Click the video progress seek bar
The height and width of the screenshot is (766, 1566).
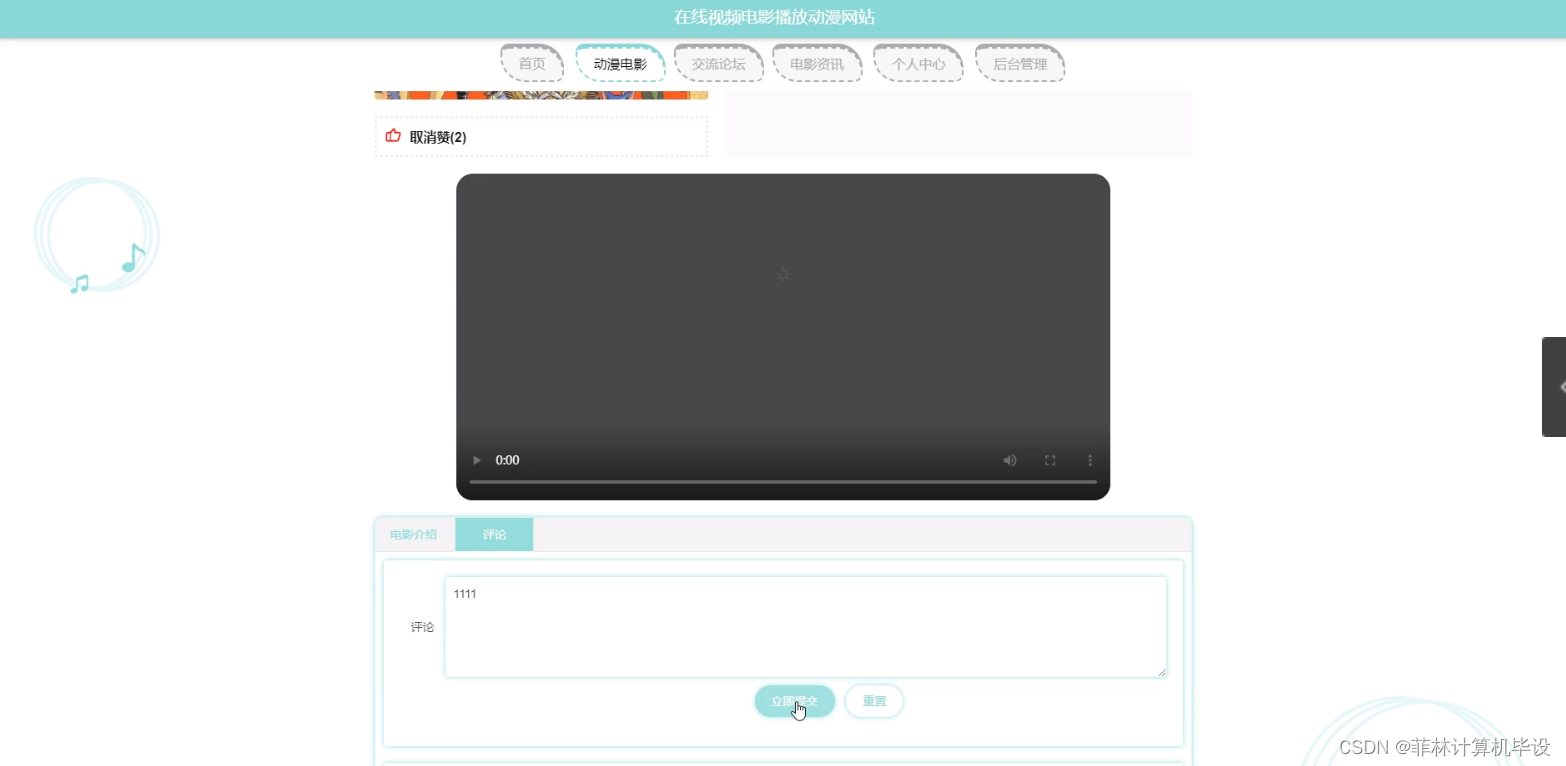coord(783,482)
